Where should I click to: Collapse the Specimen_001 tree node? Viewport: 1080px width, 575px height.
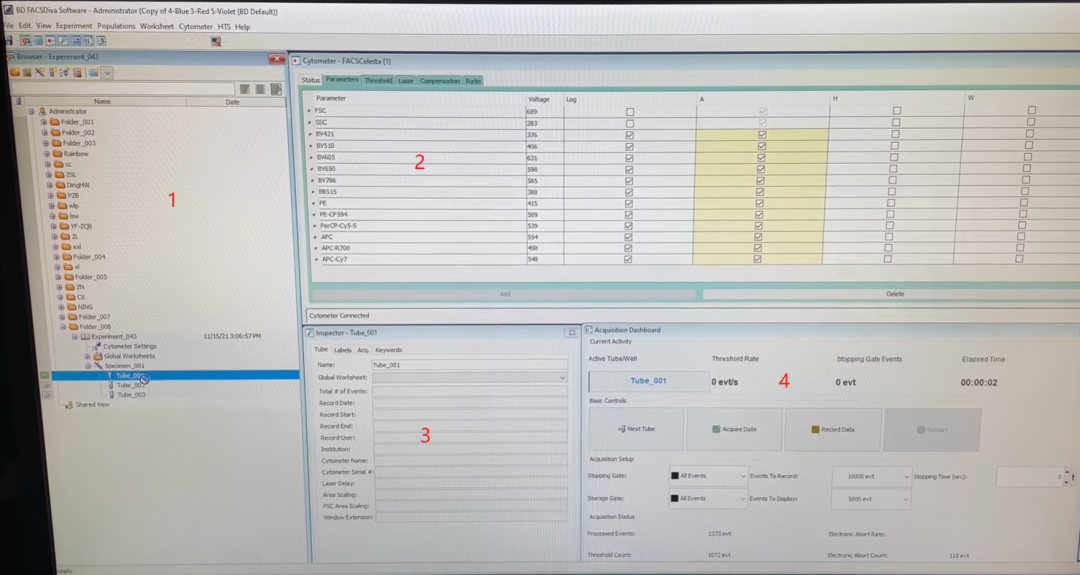[x=88, y=366]
